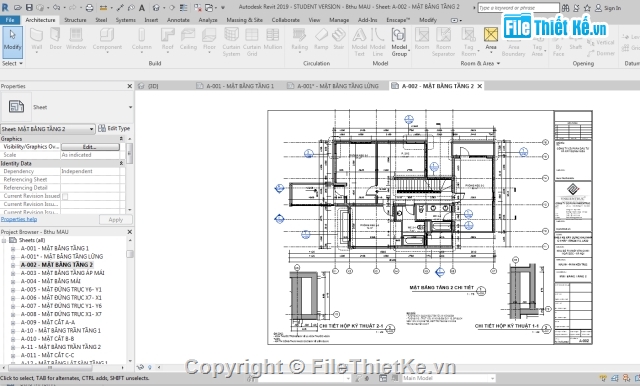
Task: Open the Enscape ribbon tab
Action: click(x=398, y=20)
